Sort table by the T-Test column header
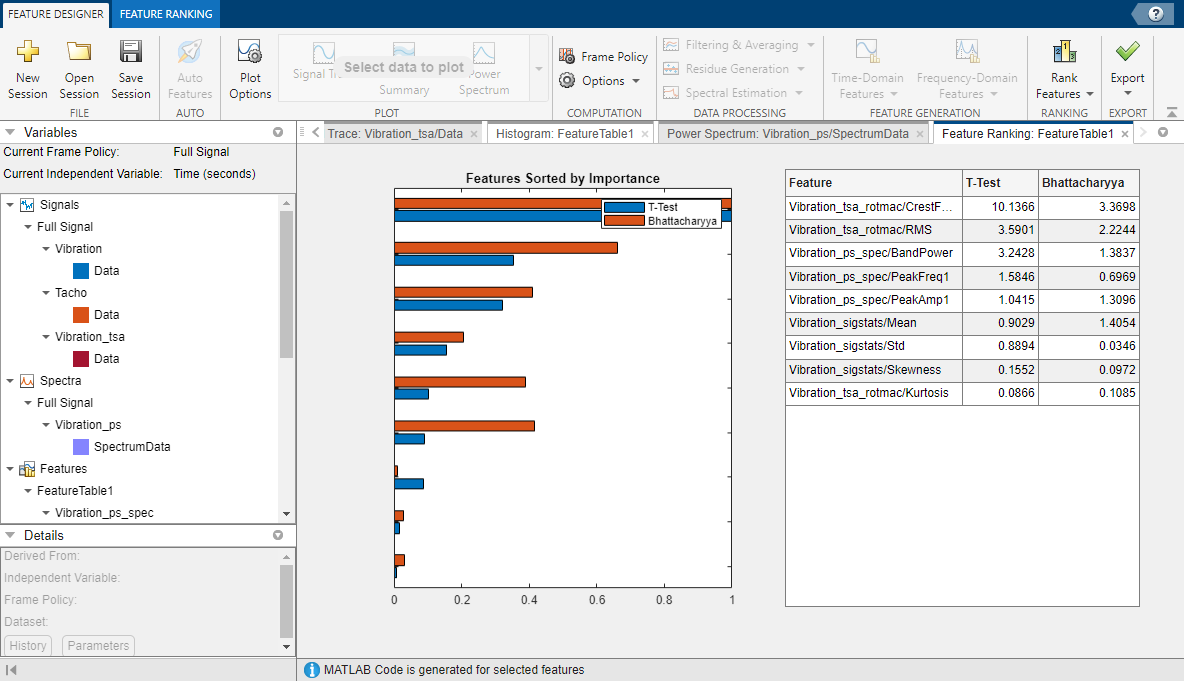This screenshot has width=1184, height=681. tap(999, 183)
